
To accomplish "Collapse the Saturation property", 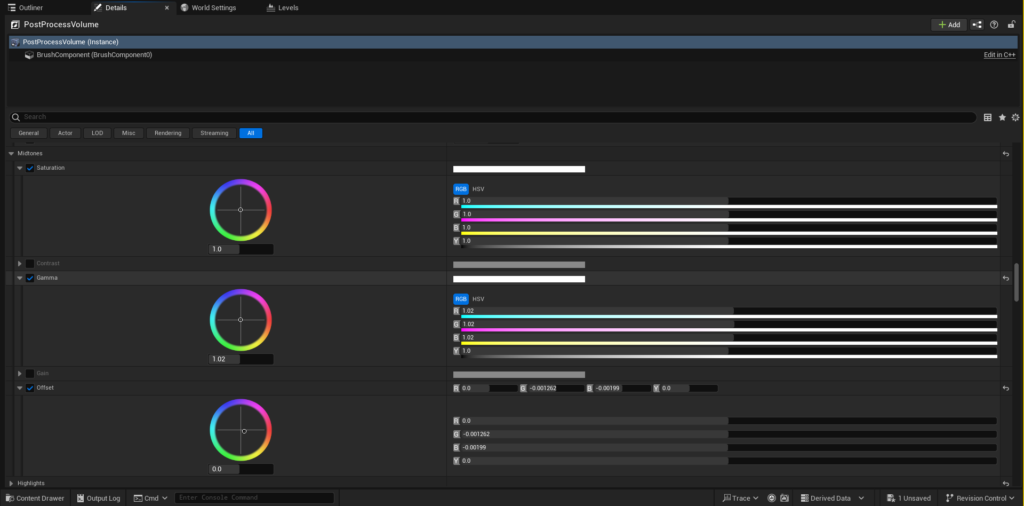I will (x=20, y=168).
